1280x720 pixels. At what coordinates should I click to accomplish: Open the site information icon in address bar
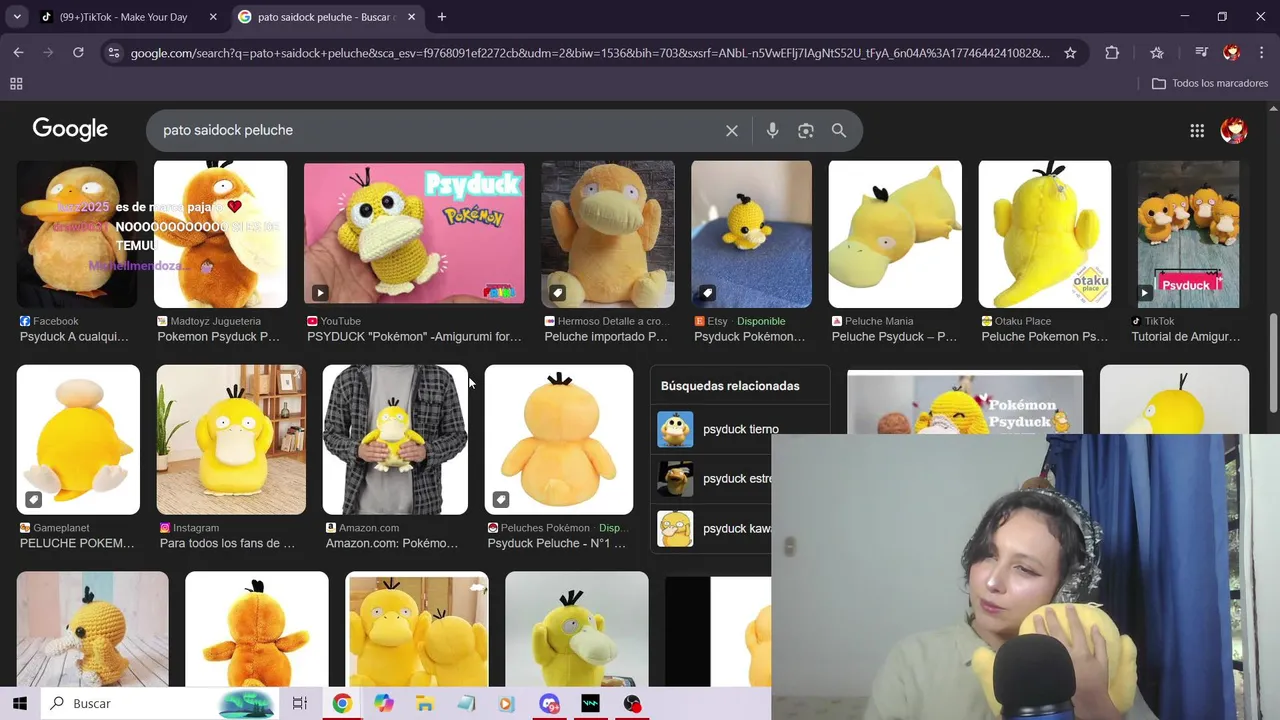click(114, 52)
